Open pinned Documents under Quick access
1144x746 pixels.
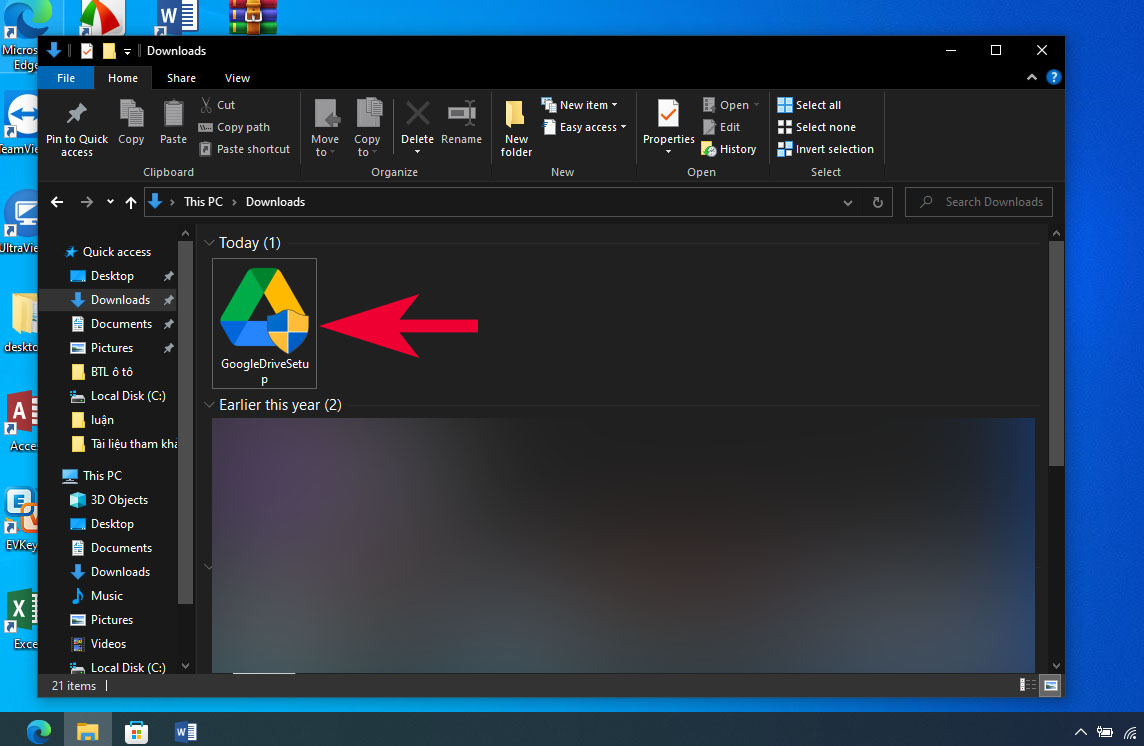[112, 324]
